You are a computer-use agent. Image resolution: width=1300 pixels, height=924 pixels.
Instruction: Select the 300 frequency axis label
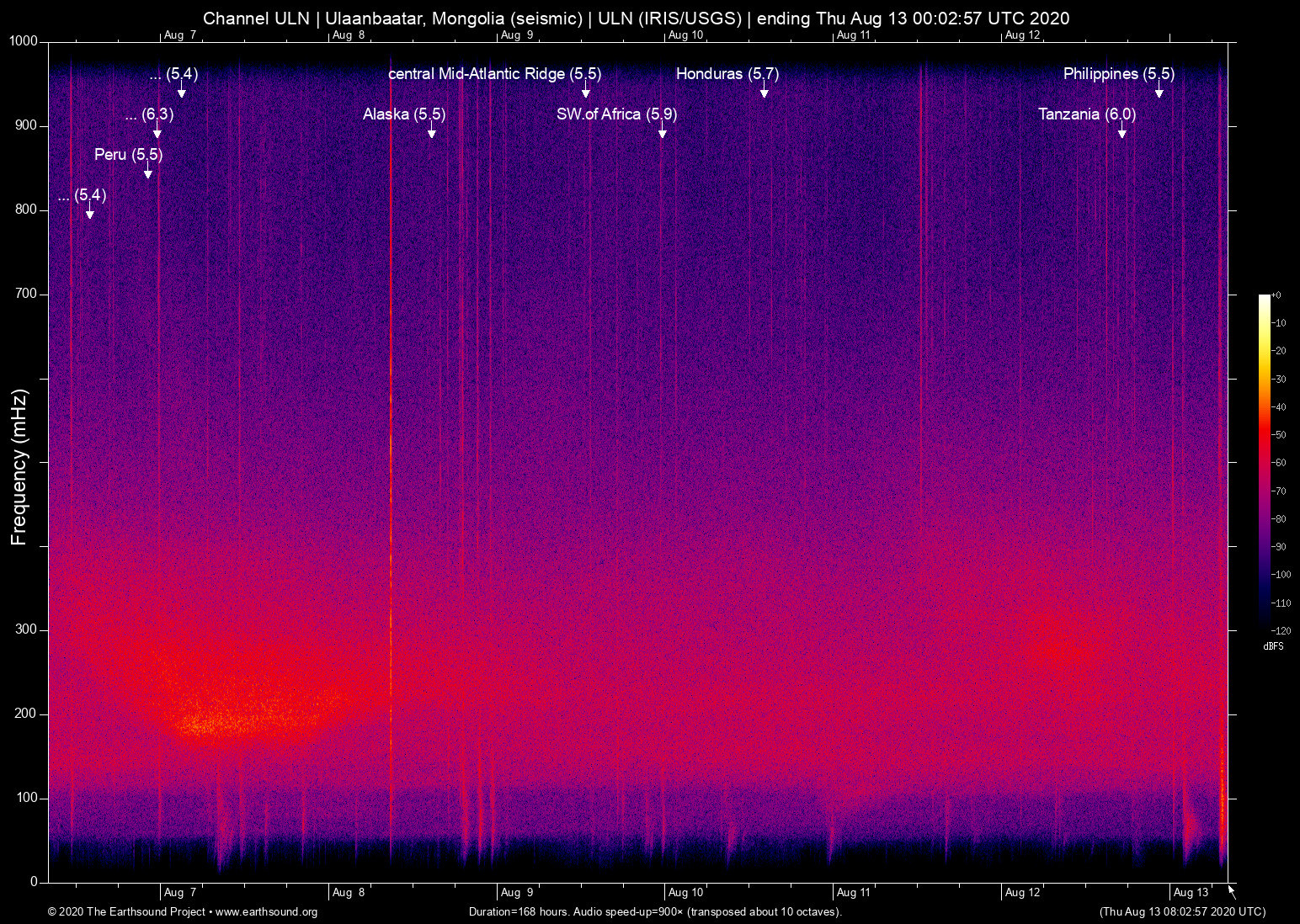click(26, 628)
